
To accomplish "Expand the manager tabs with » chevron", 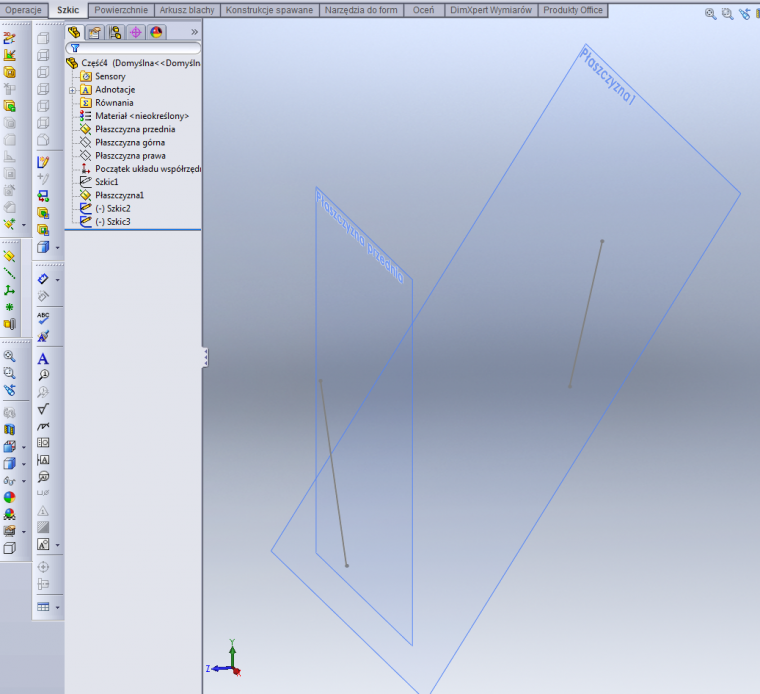I will tap(194, 32).
